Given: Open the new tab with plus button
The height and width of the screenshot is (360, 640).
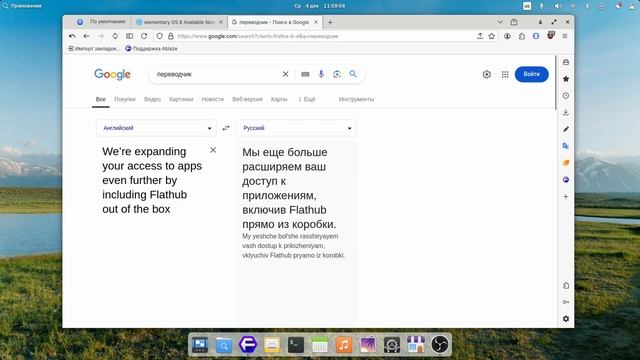Looking at the screenshot, I should [330, 22].
